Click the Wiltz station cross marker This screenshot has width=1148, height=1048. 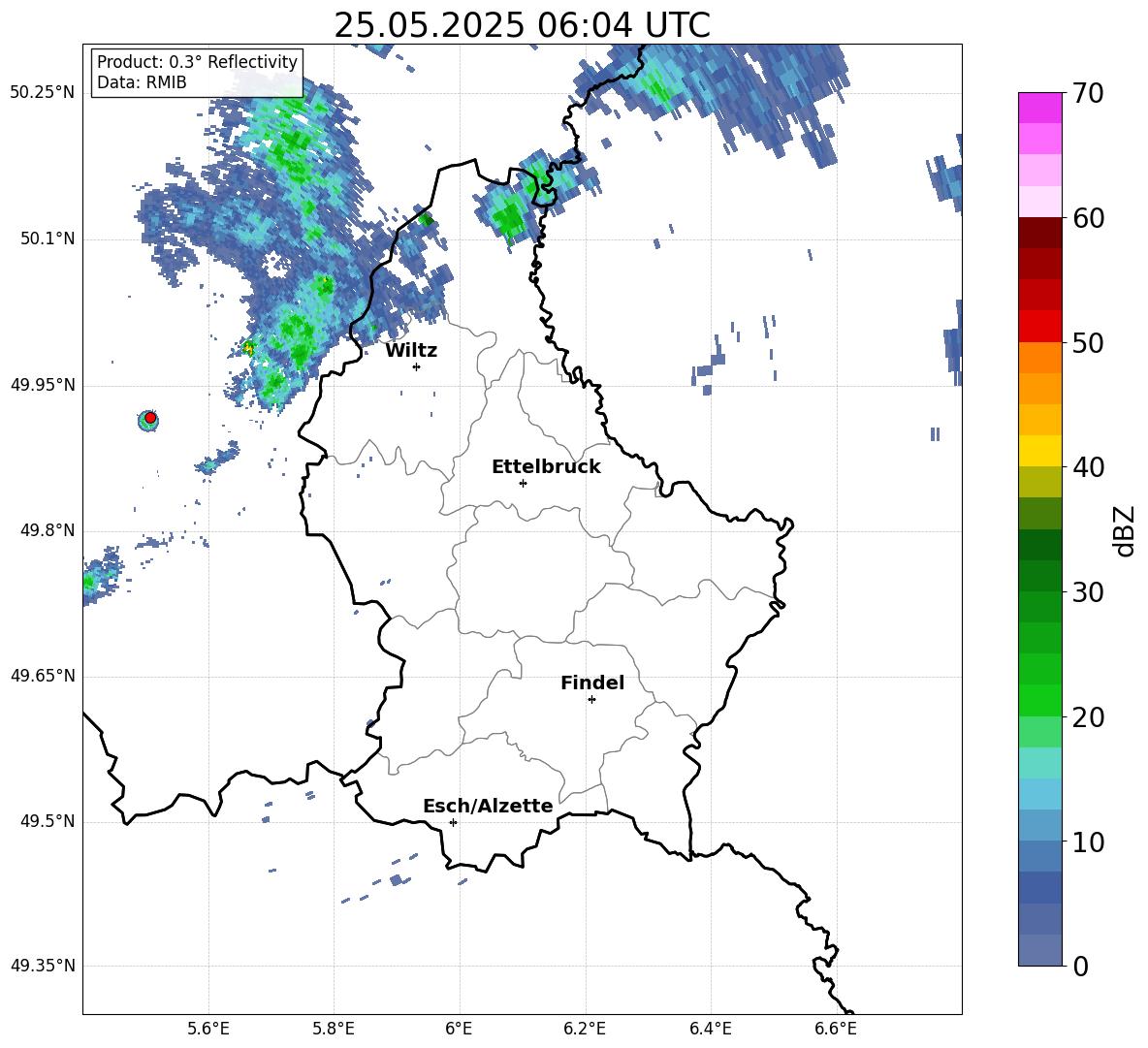[x=417, y=366]
